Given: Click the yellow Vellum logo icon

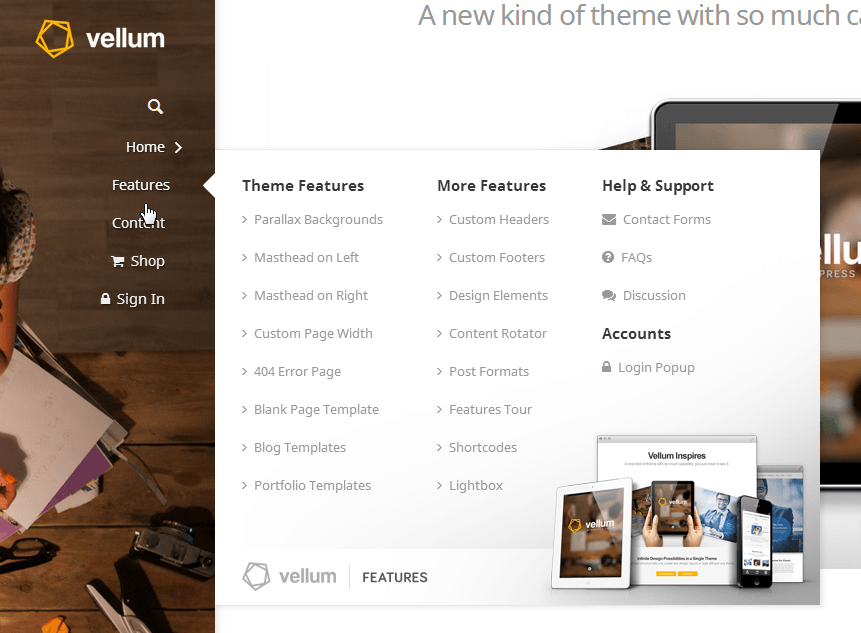Looking at the screenshot, I should [x=54, y=38].
